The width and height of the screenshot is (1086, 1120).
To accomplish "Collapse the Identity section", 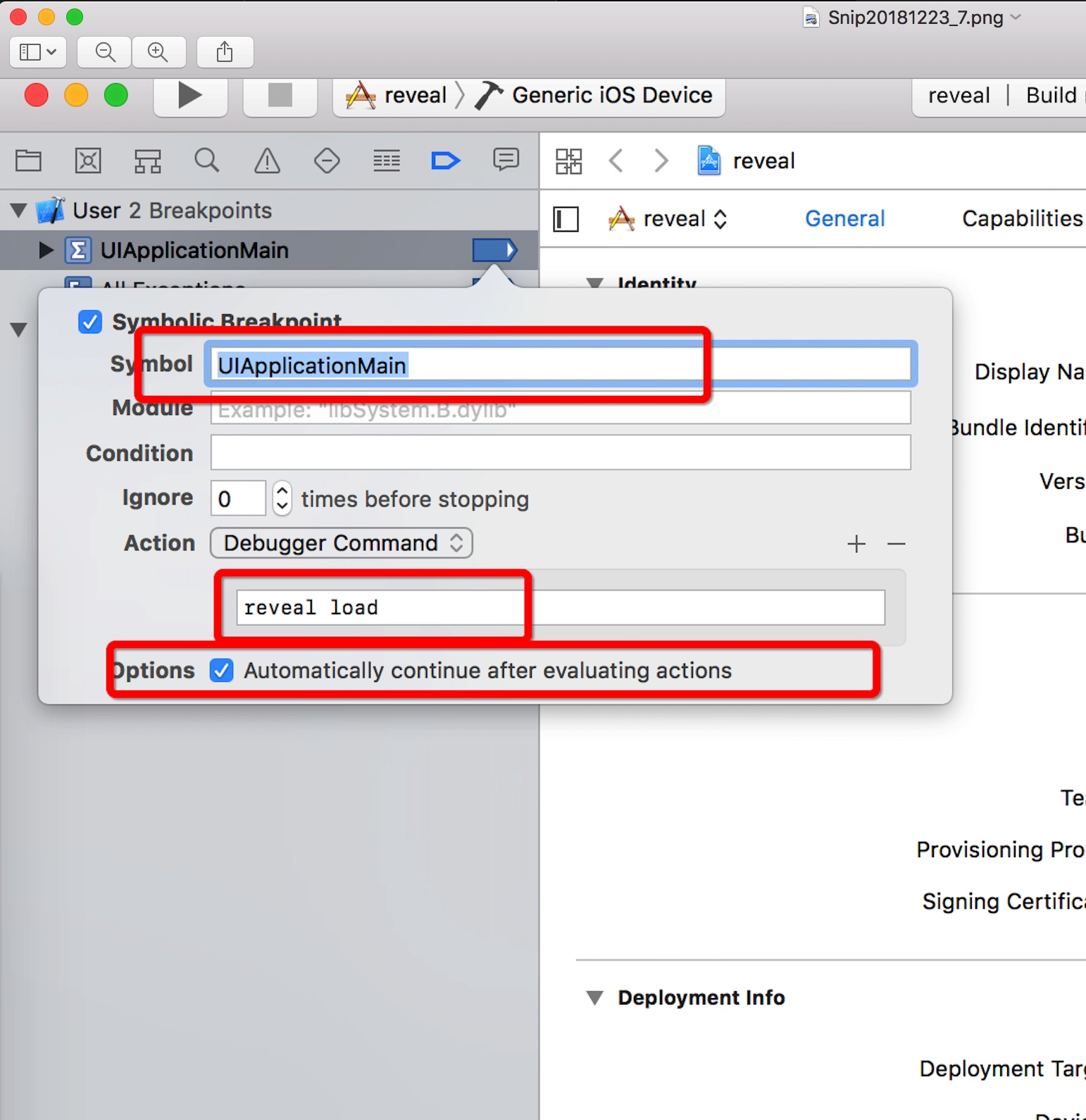I will tap(595, 282).
